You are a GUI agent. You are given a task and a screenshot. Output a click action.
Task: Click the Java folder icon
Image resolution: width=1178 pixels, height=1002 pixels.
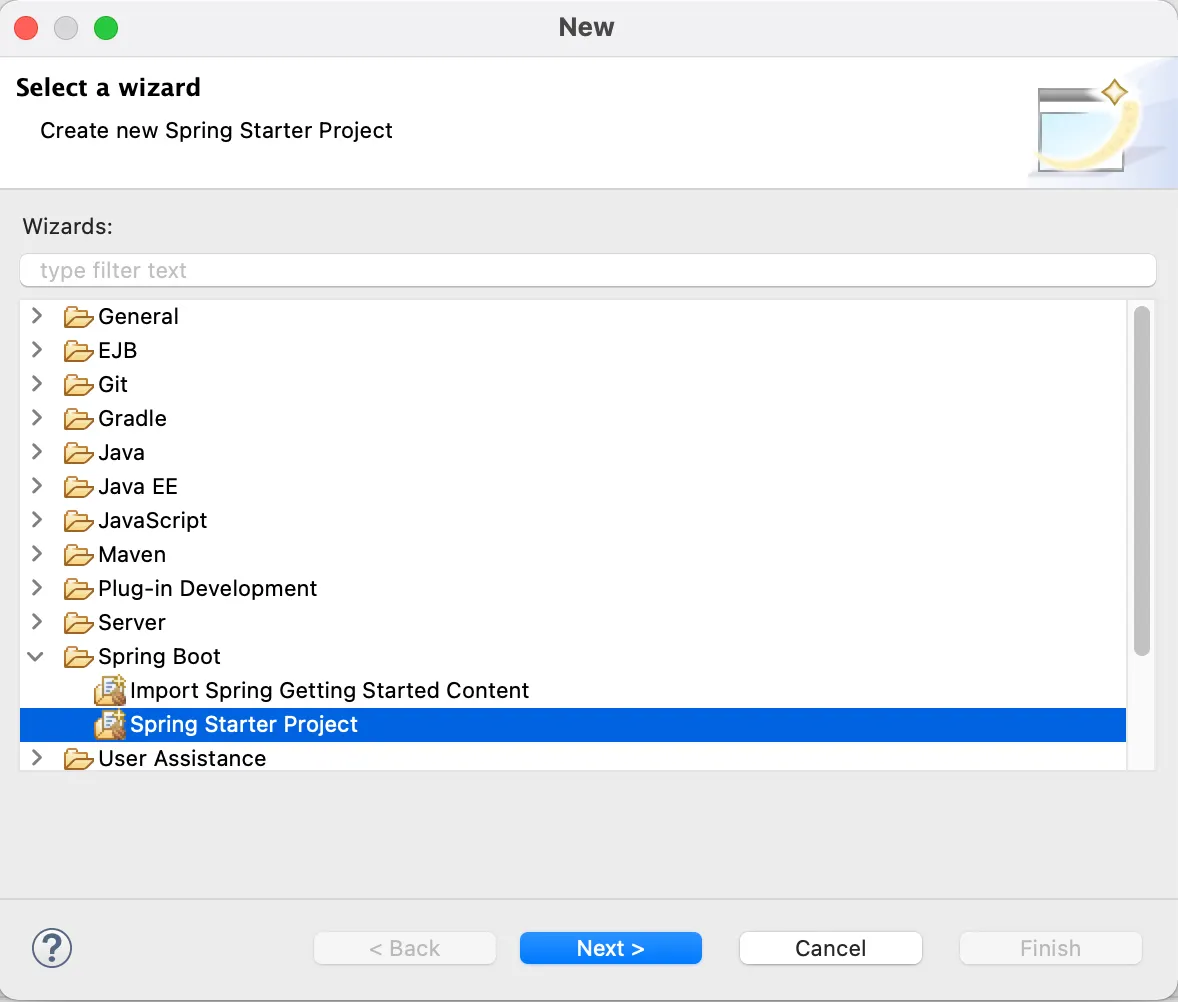coord(78,453)
